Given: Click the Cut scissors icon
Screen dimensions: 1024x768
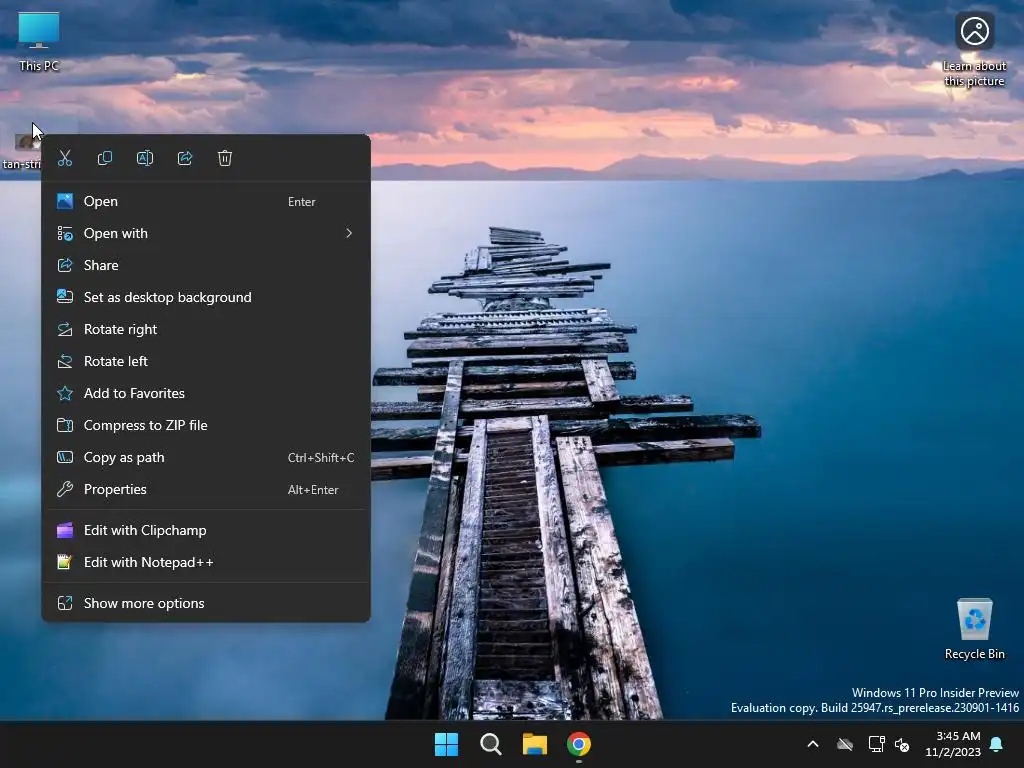Looking at the screenshot, I should 65,158.
